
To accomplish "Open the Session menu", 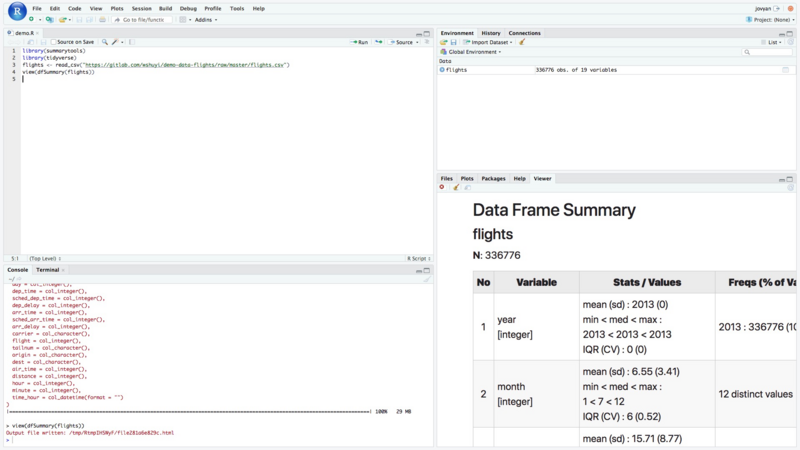I will (141, 8).
